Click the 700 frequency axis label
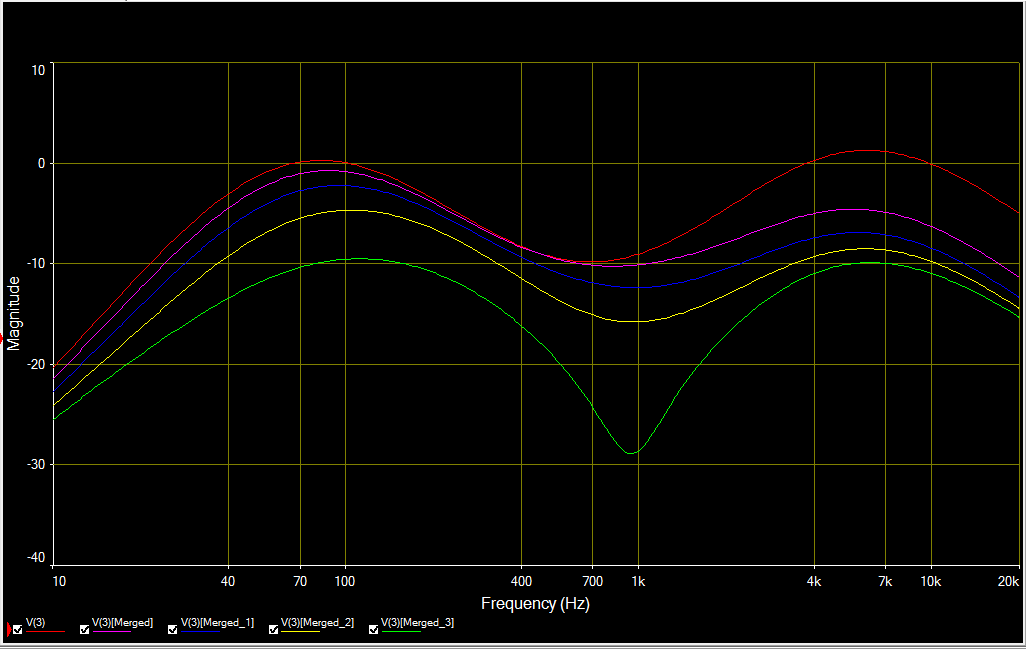Viewport: 1026px width, 649px height. point(592,581)
